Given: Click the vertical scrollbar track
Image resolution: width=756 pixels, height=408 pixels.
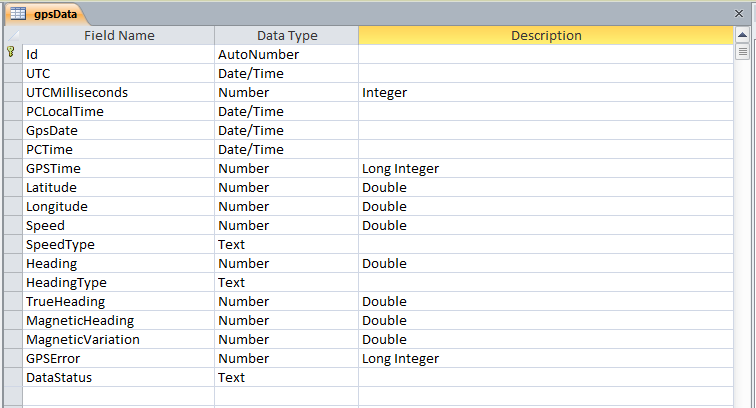Looking at the screenshot, I should click(742, 231).
